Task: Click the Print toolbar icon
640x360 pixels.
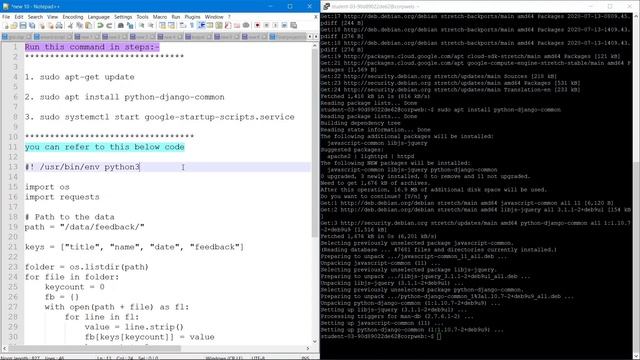Action: pos(59,26)
